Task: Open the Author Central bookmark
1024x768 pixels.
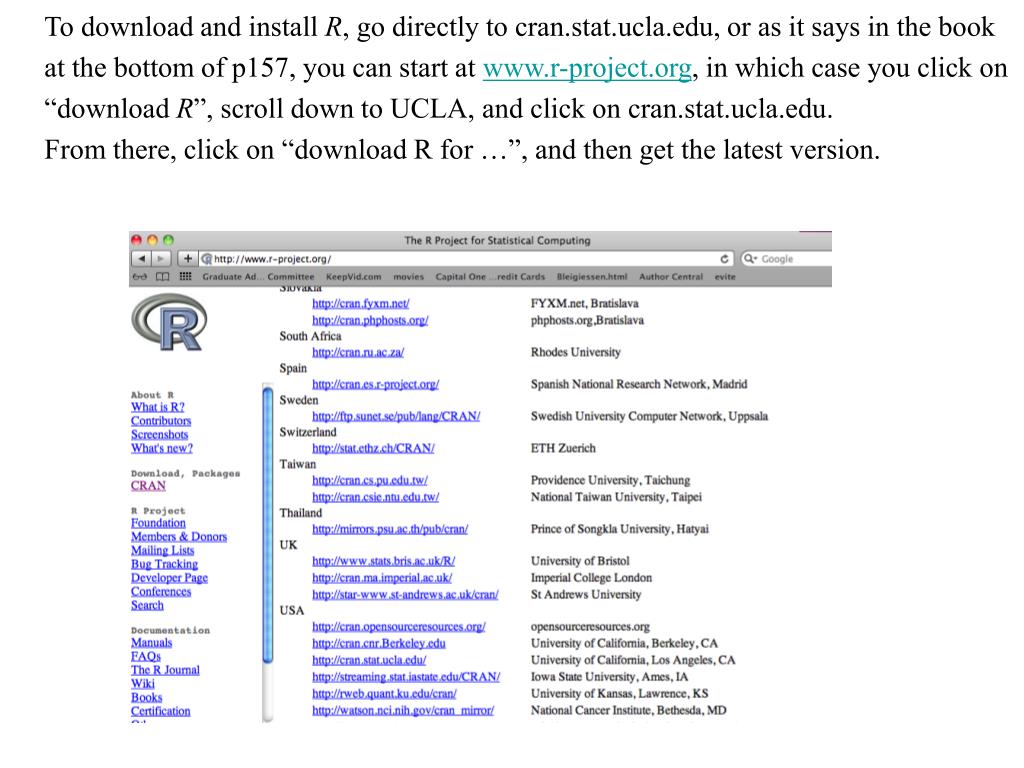Action: (x=671, y=277)
